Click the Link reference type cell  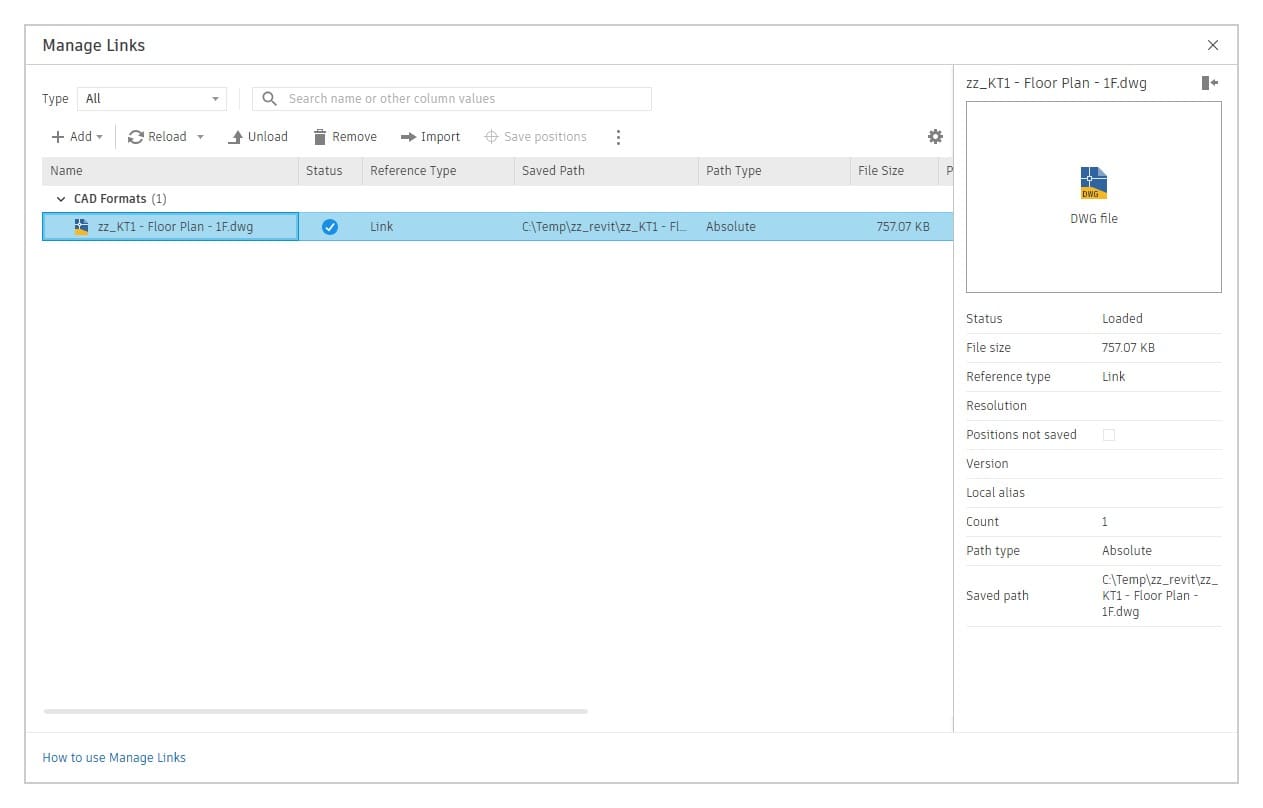pyautogui.click(x=438, y=227)
